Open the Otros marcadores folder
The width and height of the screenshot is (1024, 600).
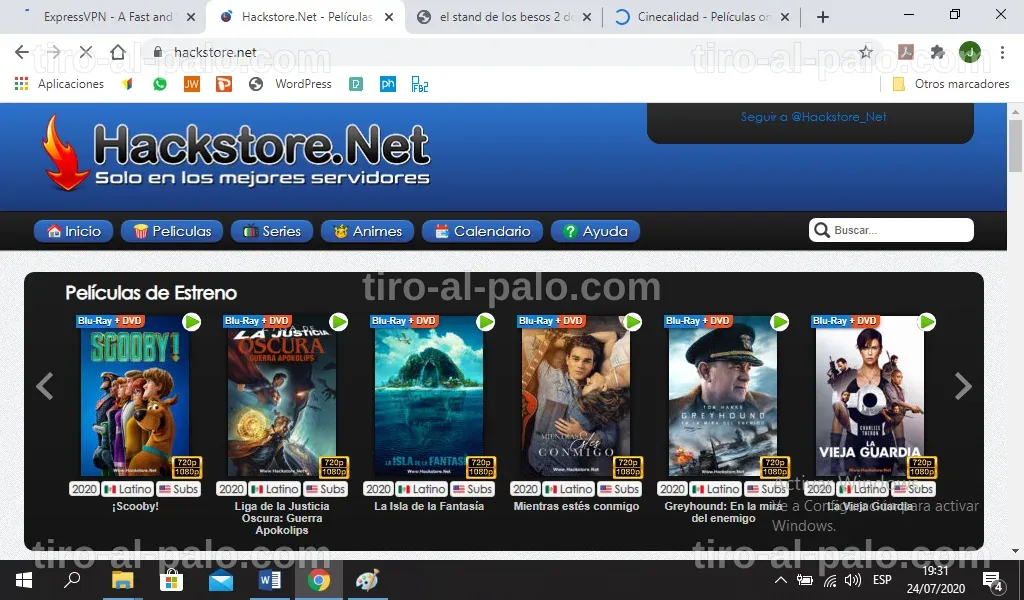pyautogui.click(x=951, y=84)
